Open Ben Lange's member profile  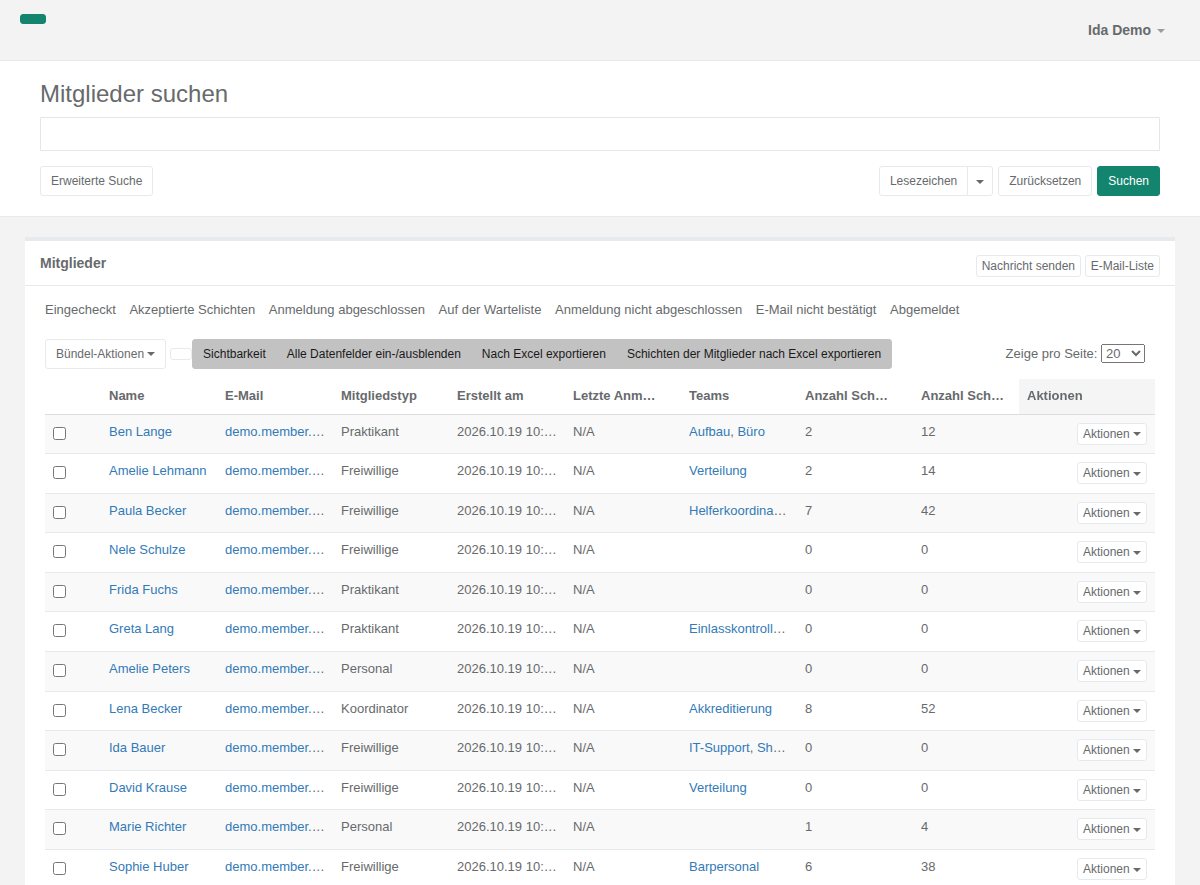tap(140, 432)
